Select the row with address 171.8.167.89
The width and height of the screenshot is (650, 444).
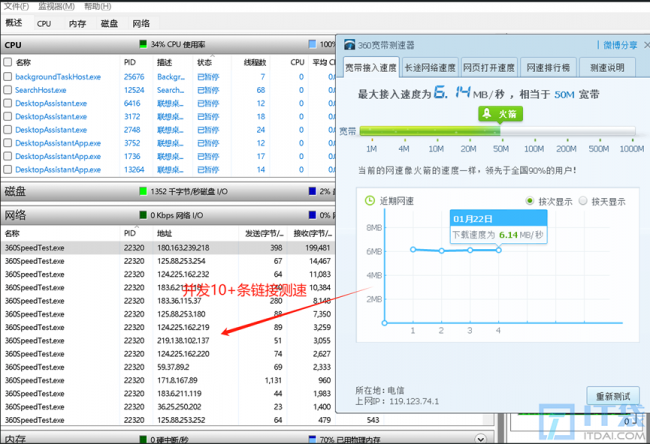click(168, 380)
